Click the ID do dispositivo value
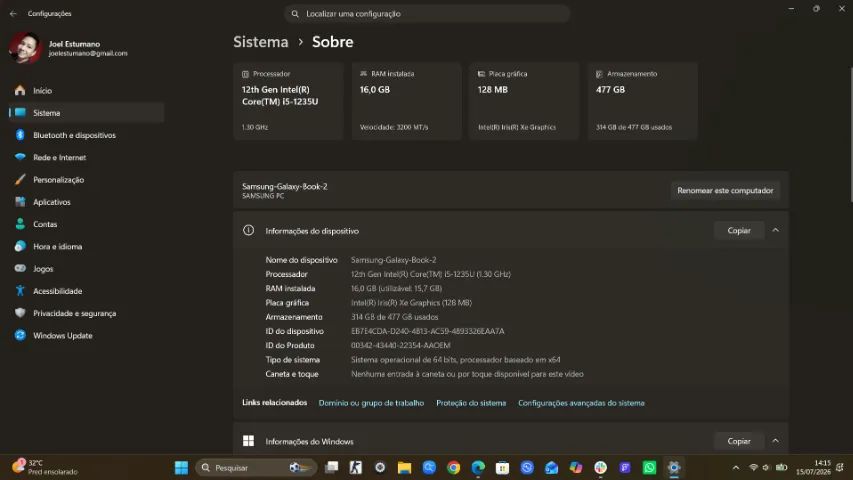This screenshot has width=853, height=480. click(x=428, y=331)
